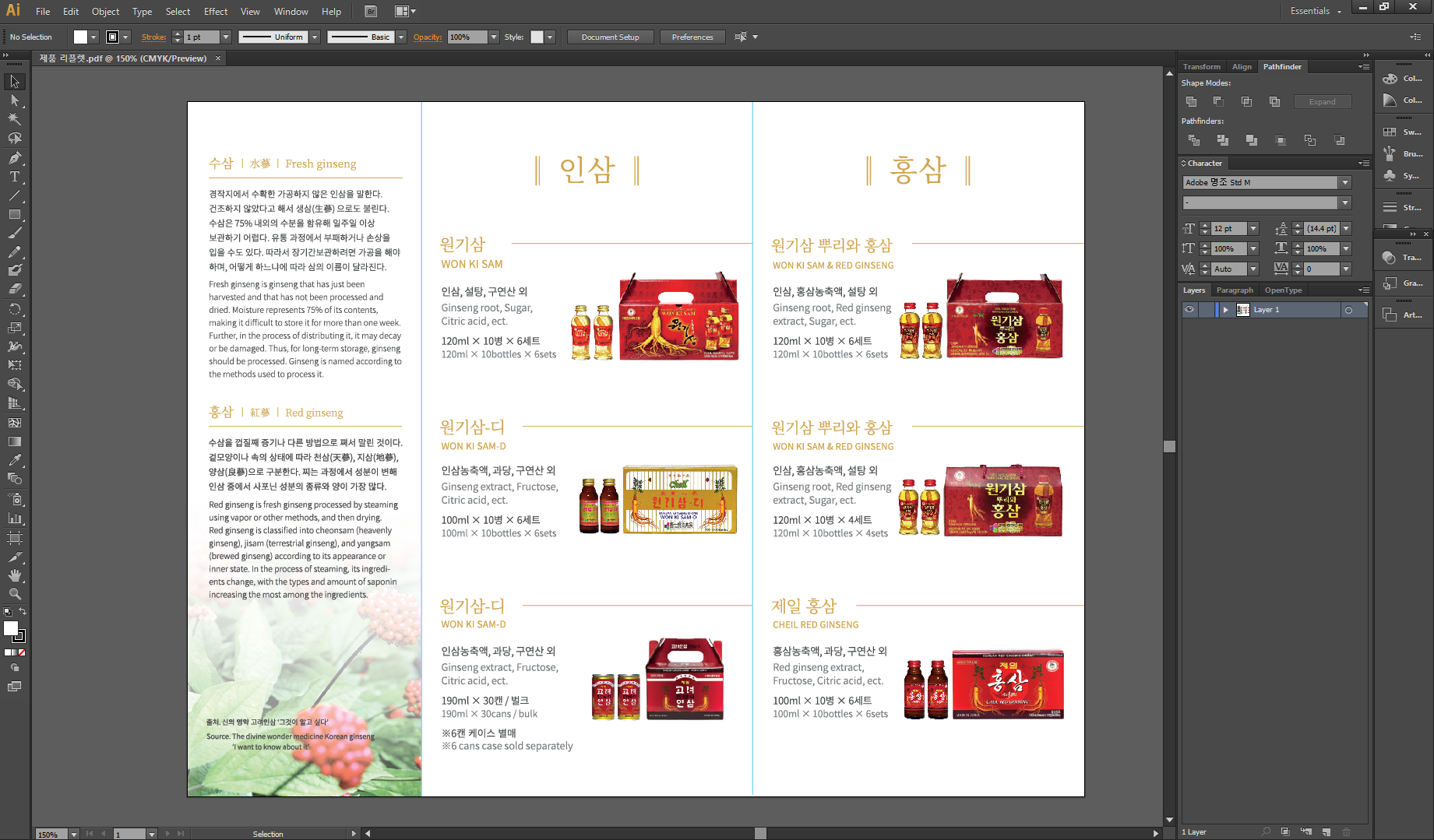This screenshot has height=840, width=1434.
Task: Delete selection with Layers trash icon
Action: (x=1346, y=831)
